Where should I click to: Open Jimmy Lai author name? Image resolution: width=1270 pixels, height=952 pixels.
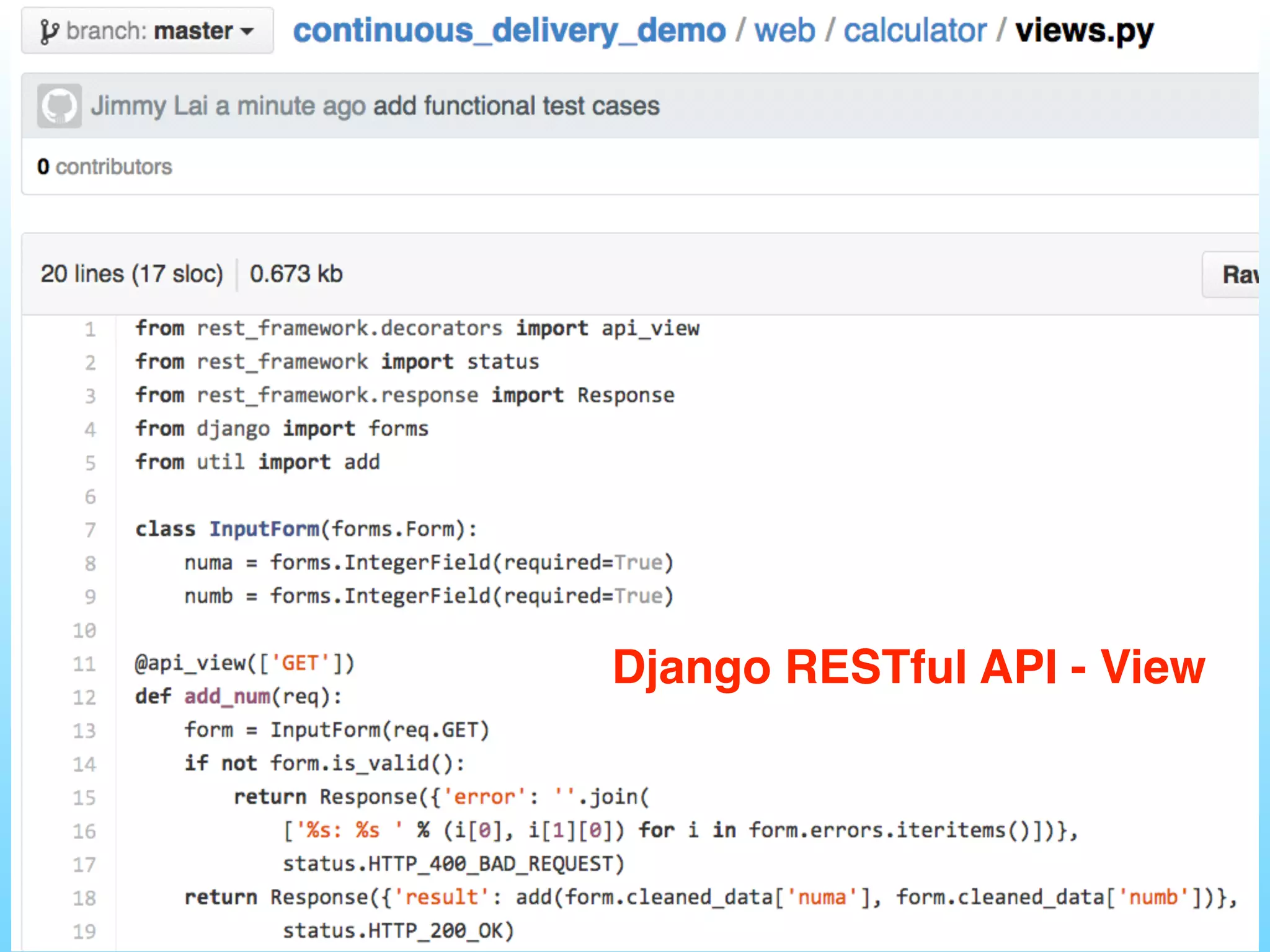(x=149, y=106)
